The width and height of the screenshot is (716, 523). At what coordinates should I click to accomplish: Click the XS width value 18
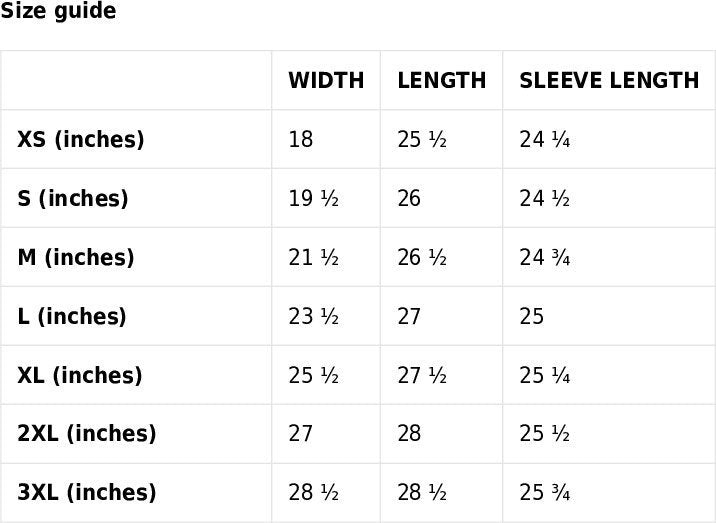301,140
